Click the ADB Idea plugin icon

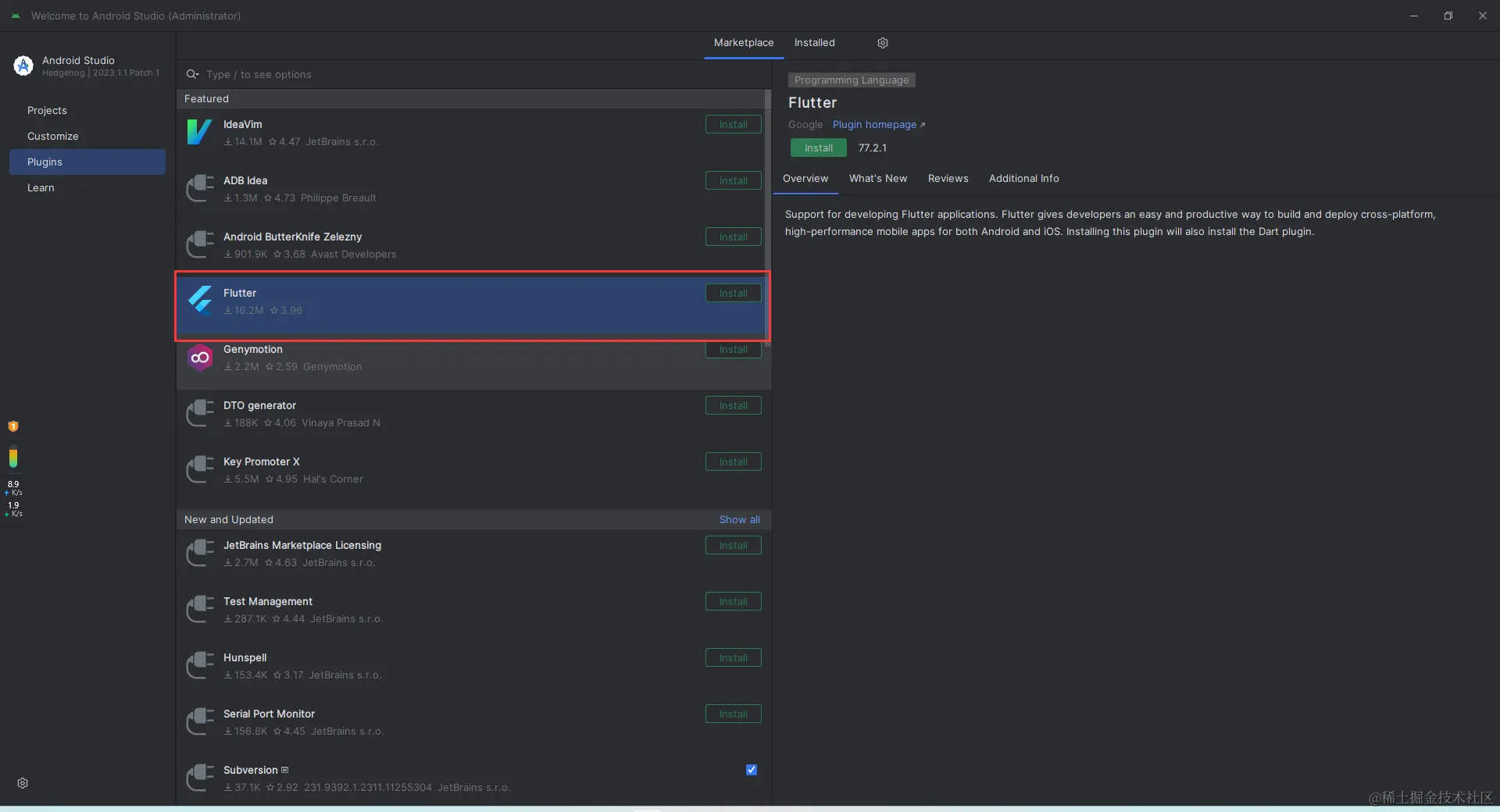click(200, 189)
